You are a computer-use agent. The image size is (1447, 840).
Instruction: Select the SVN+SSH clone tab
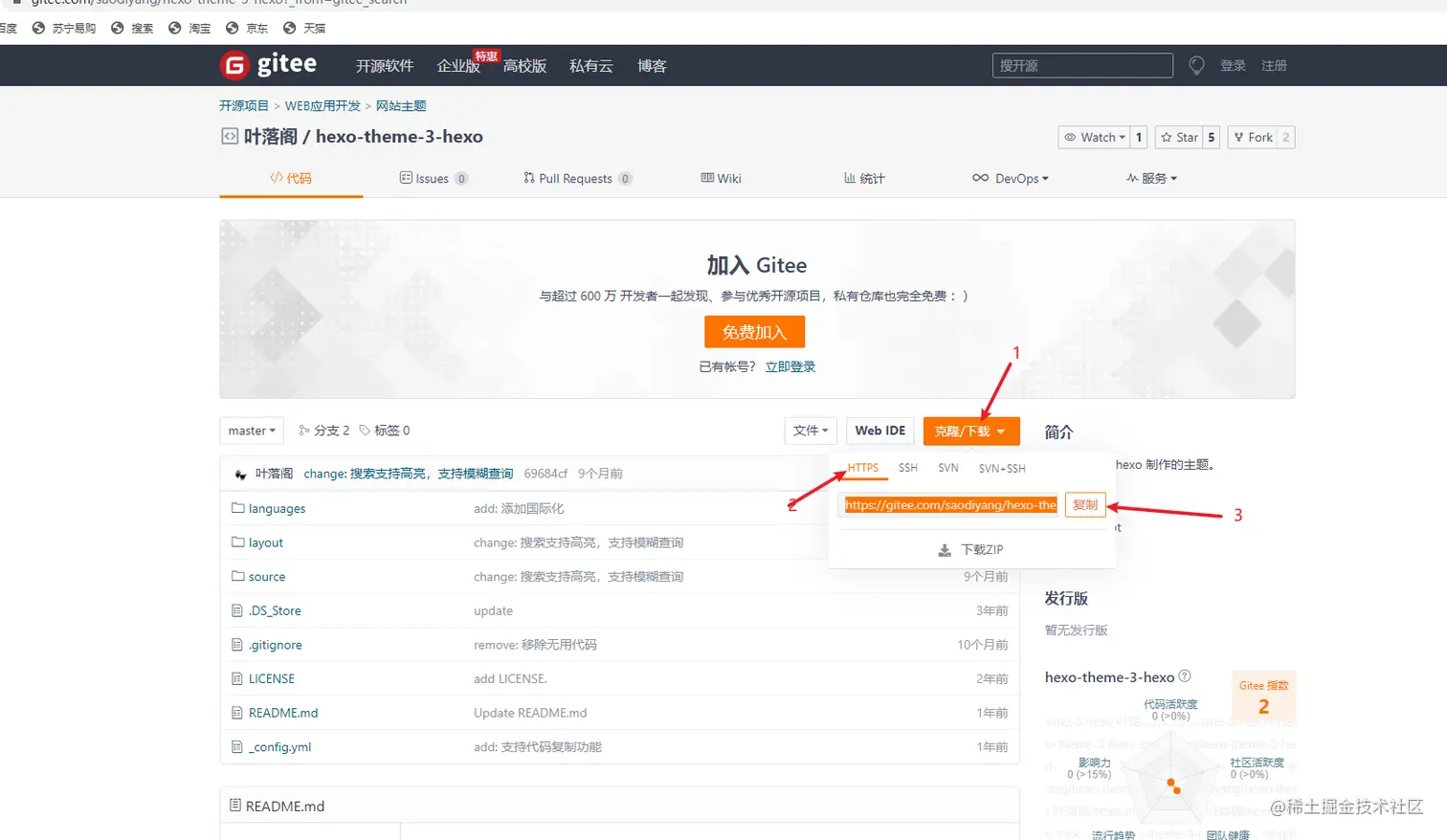pos(1002,468)
